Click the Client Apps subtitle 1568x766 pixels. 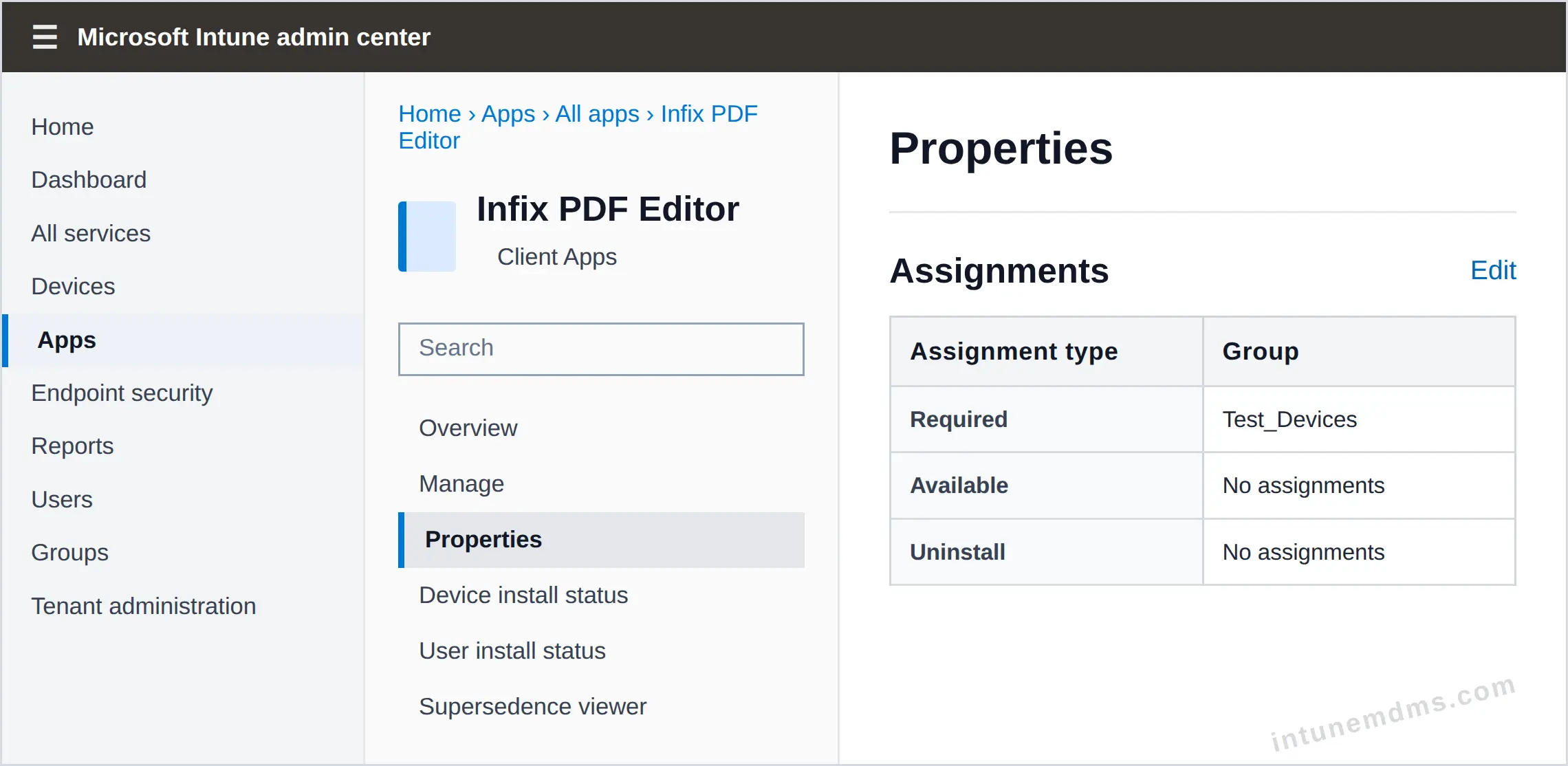point(557,256)
